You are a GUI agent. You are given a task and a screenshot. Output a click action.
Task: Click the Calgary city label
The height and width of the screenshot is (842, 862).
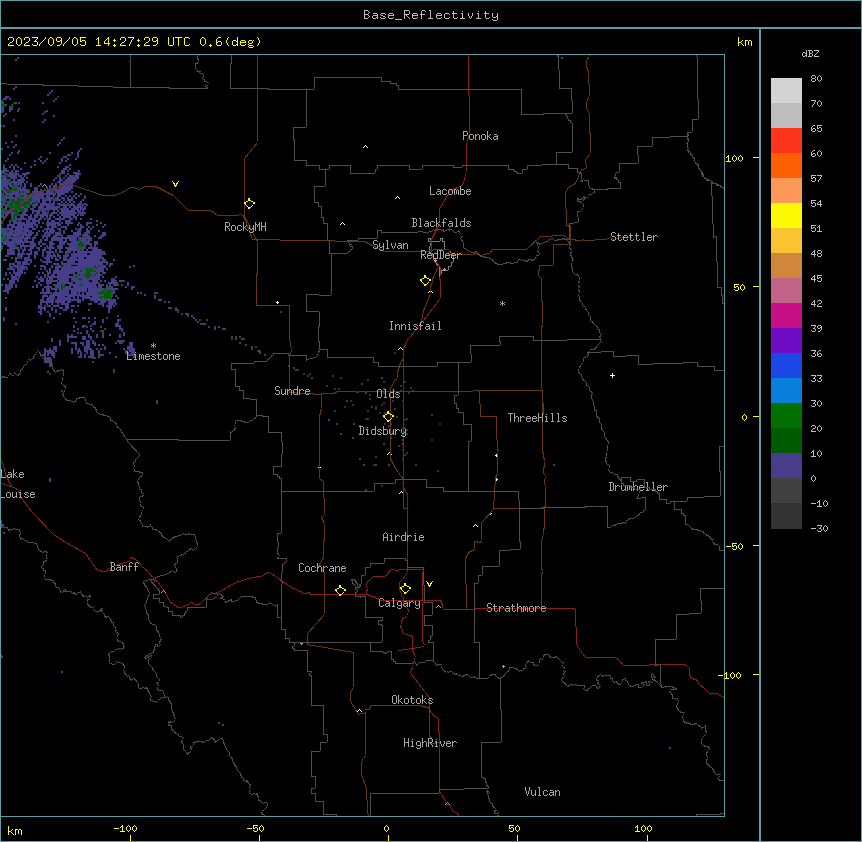pos(400,603)
